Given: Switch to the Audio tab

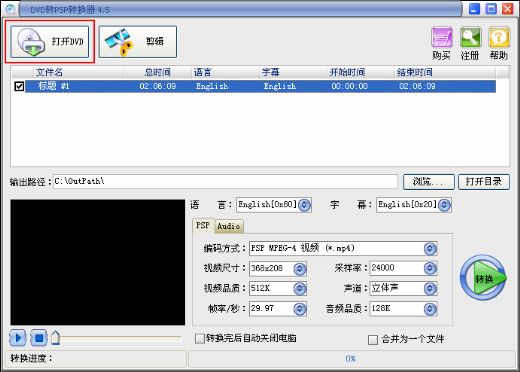Looking at the screenshot, I should coord(229,226).
